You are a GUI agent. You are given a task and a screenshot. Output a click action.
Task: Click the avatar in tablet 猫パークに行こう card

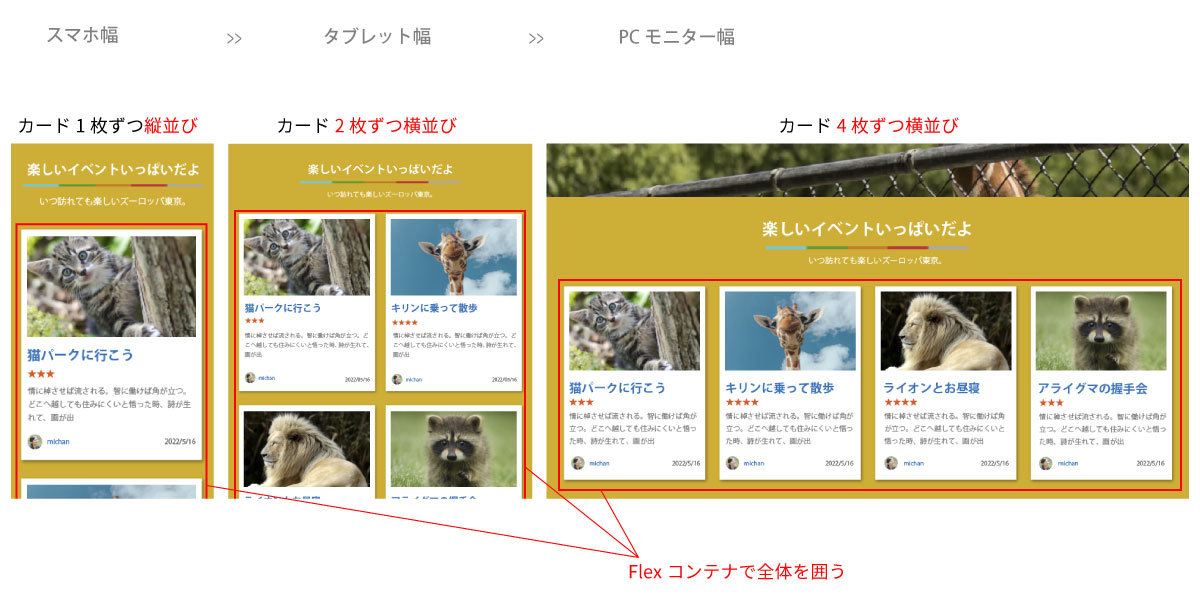250,378
